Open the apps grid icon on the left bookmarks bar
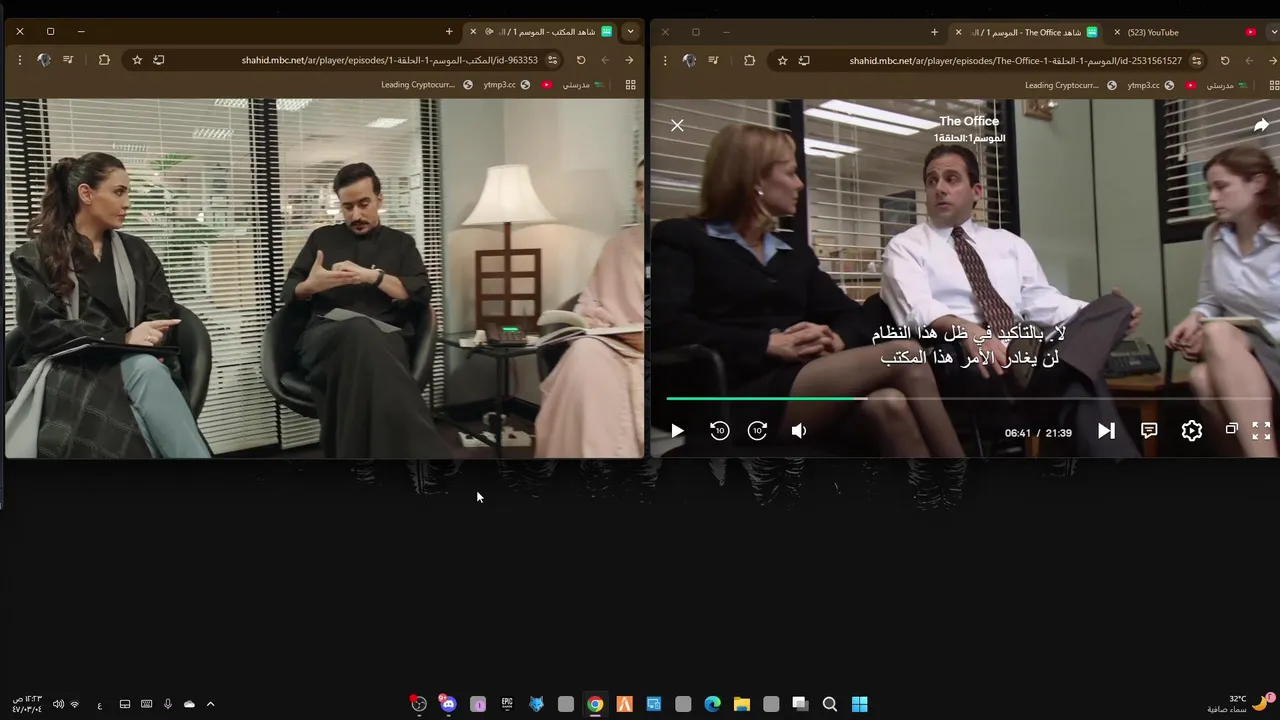This screenshot has width=1280, height=720. click(630, 85)
